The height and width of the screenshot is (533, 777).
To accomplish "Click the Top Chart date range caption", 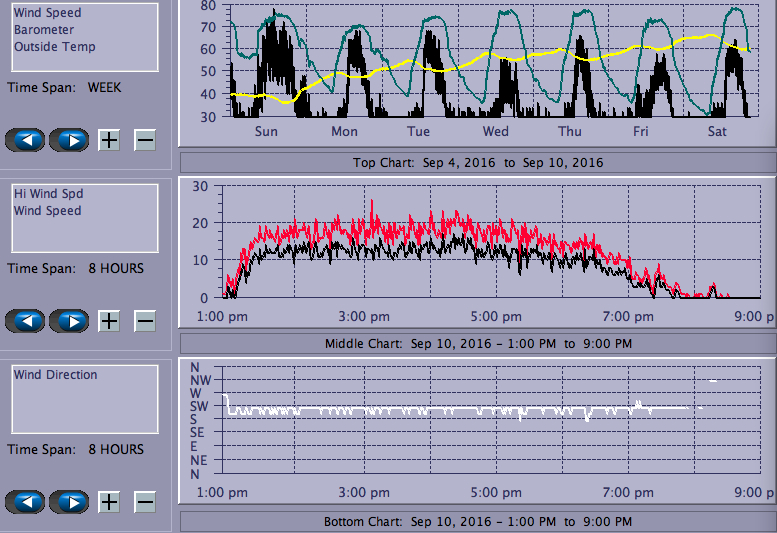I will pyautogui.click(x=478, y=162).
